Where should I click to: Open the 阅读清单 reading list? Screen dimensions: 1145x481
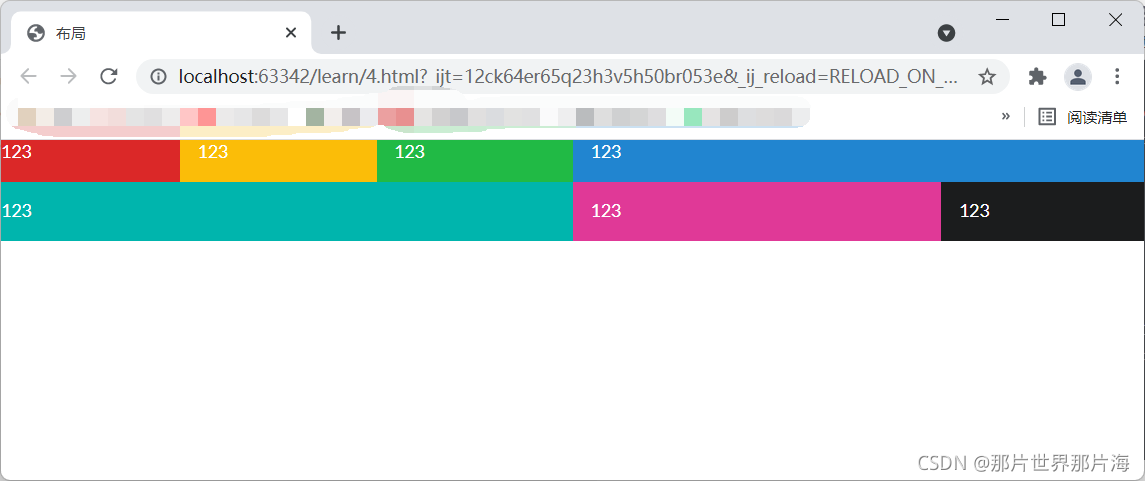(1083, 117)
